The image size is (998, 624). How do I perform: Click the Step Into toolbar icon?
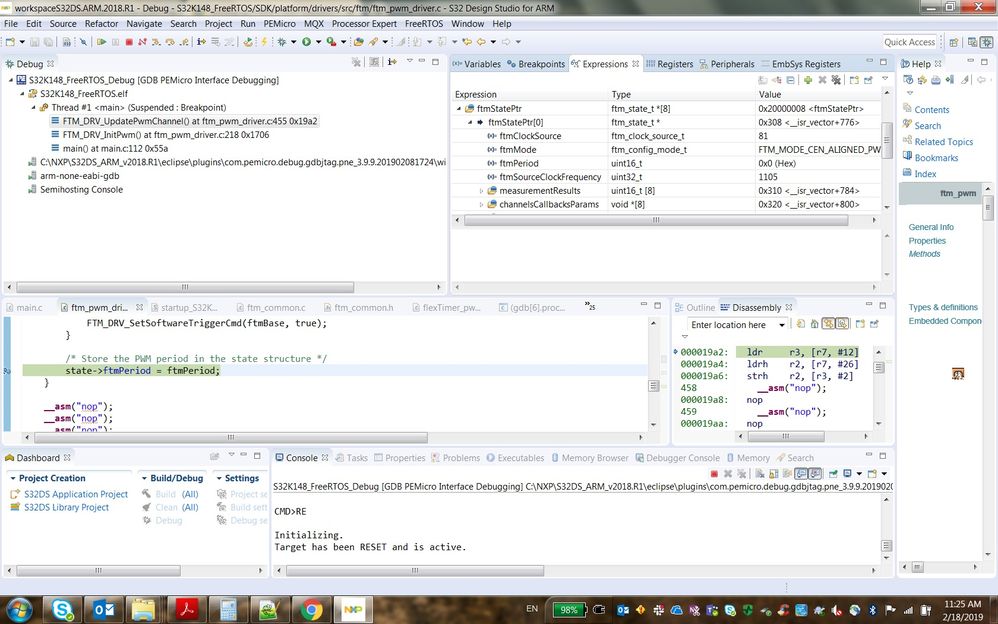(156, 42)
